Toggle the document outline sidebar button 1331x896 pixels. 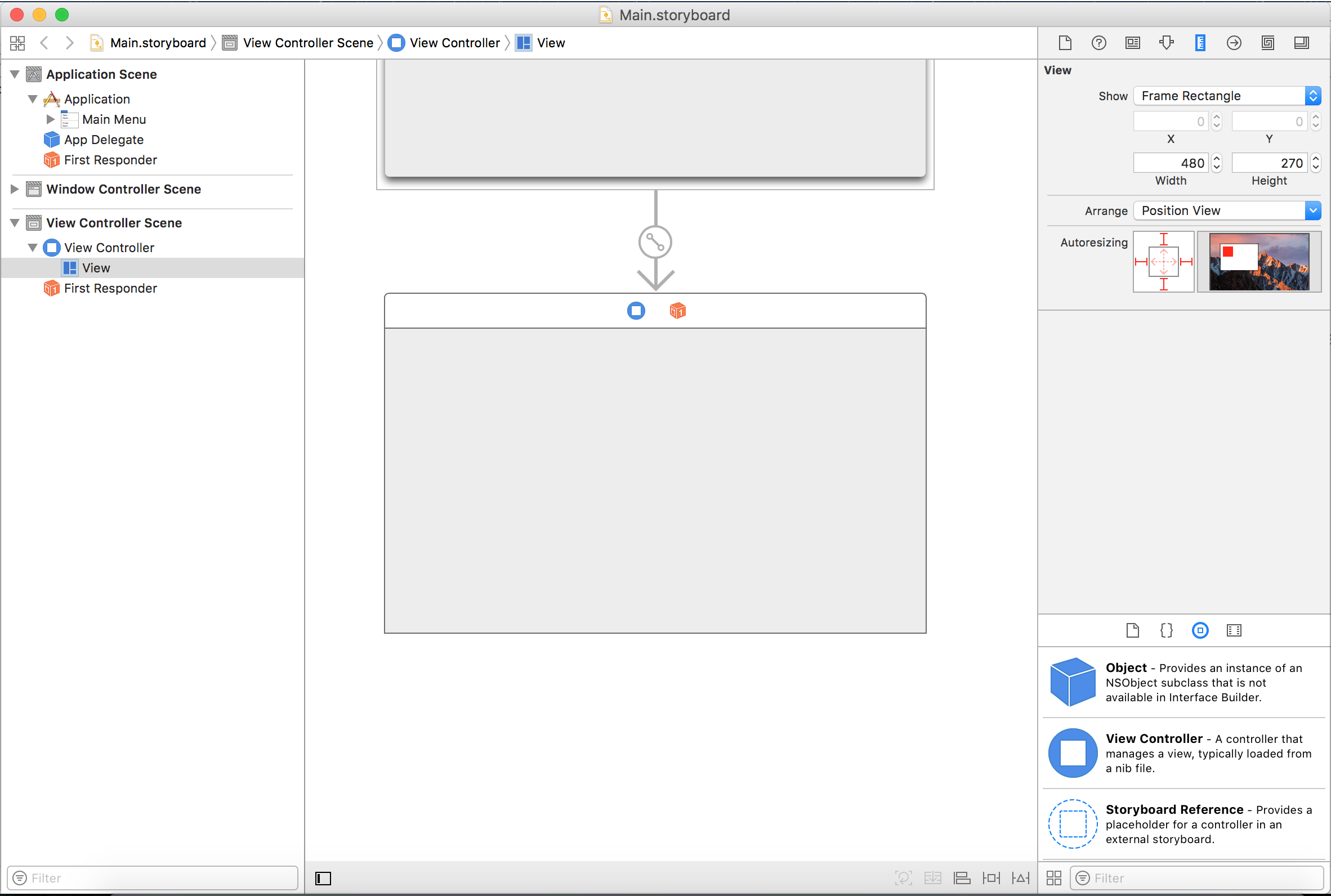[x=323, y=878]
